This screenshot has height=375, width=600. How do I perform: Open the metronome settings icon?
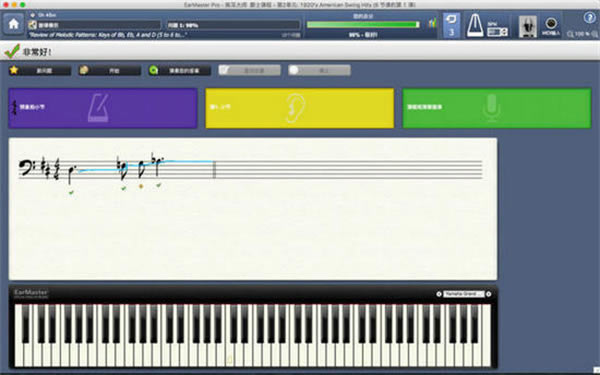(x=474, y=25)
